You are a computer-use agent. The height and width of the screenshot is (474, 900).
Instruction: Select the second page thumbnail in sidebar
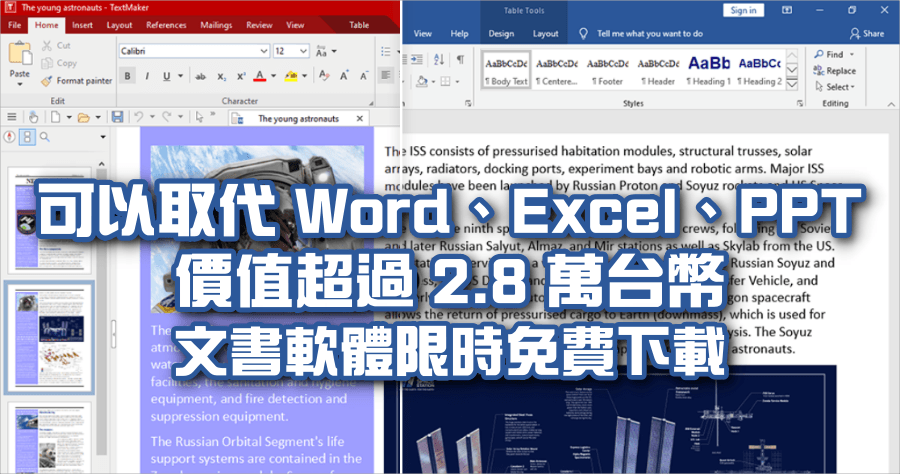pos(49,337)
